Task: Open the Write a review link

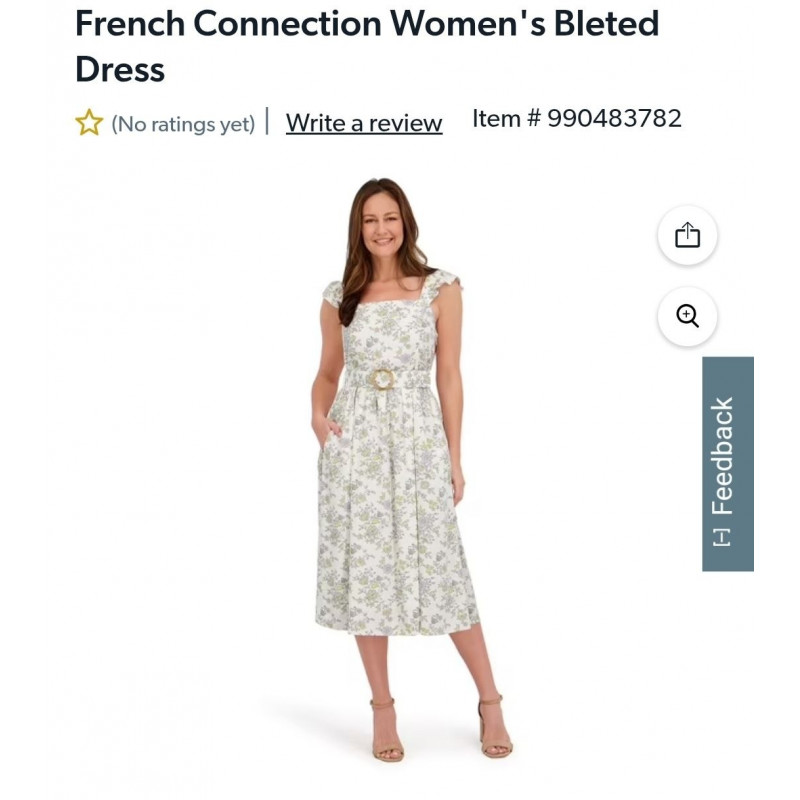Action: (x=364, y=123)
